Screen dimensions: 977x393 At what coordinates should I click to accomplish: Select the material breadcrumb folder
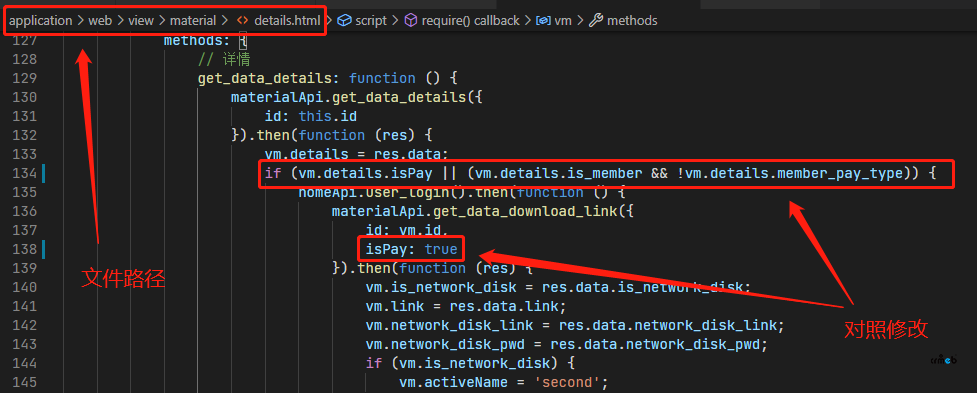[x=193, y=21]
